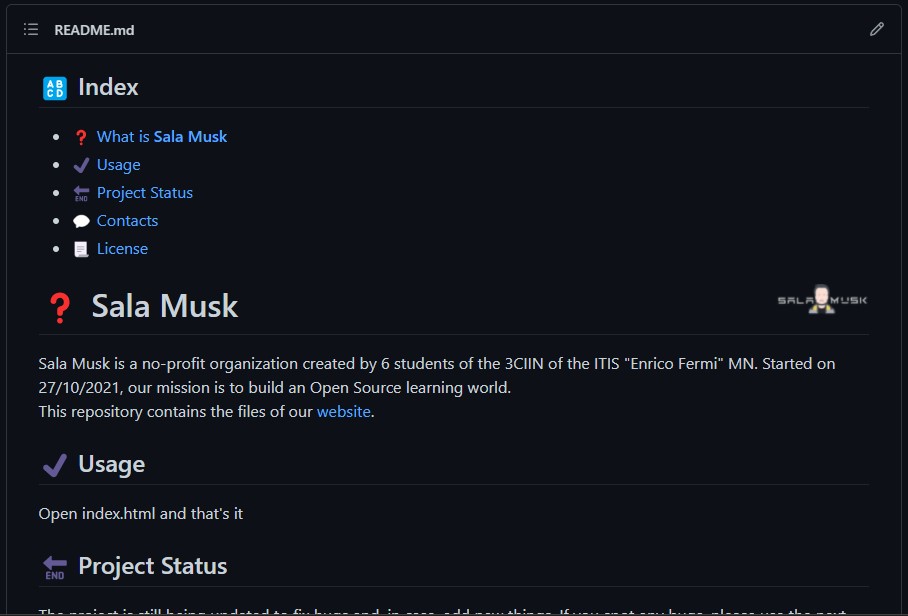
Task: Open the "What is Sala Musk" index link
Action: (162, 137)
